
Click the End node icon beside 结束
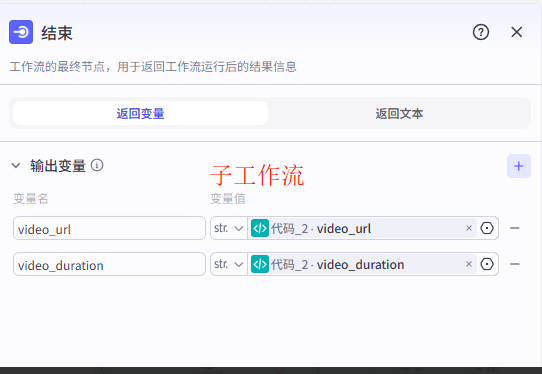[21, 32]
